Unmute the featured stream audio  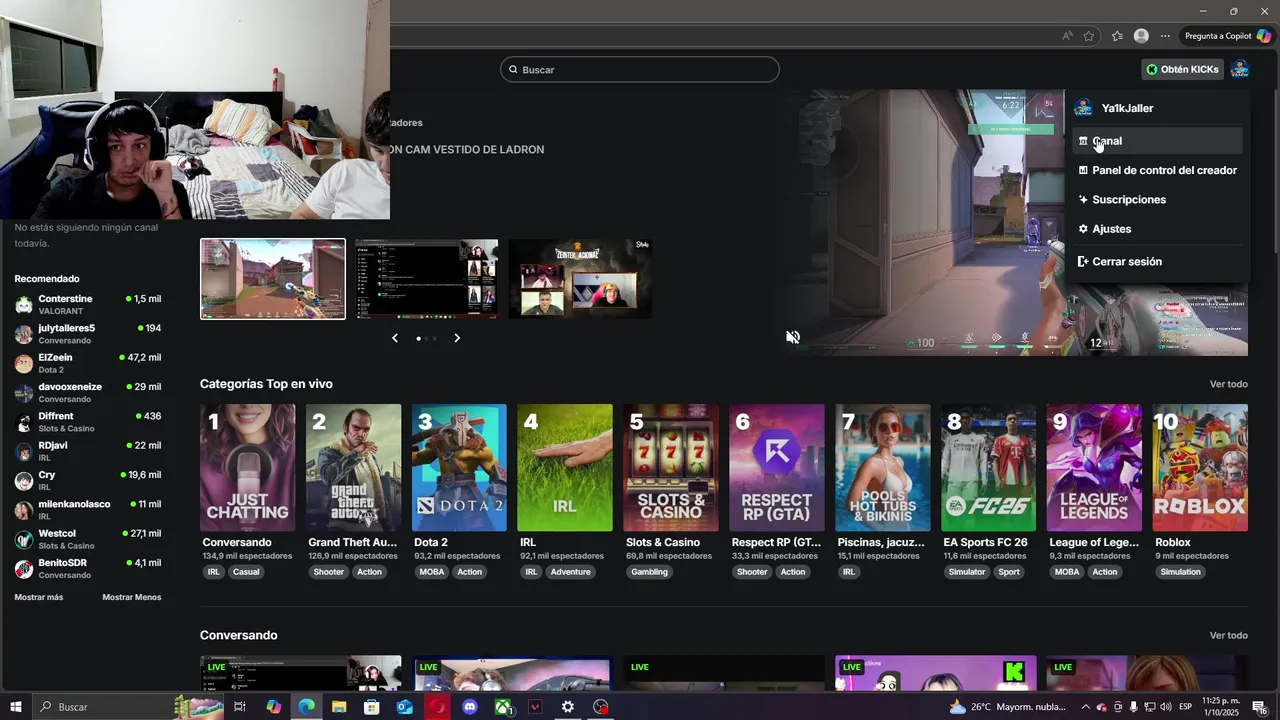coord(793,338)
